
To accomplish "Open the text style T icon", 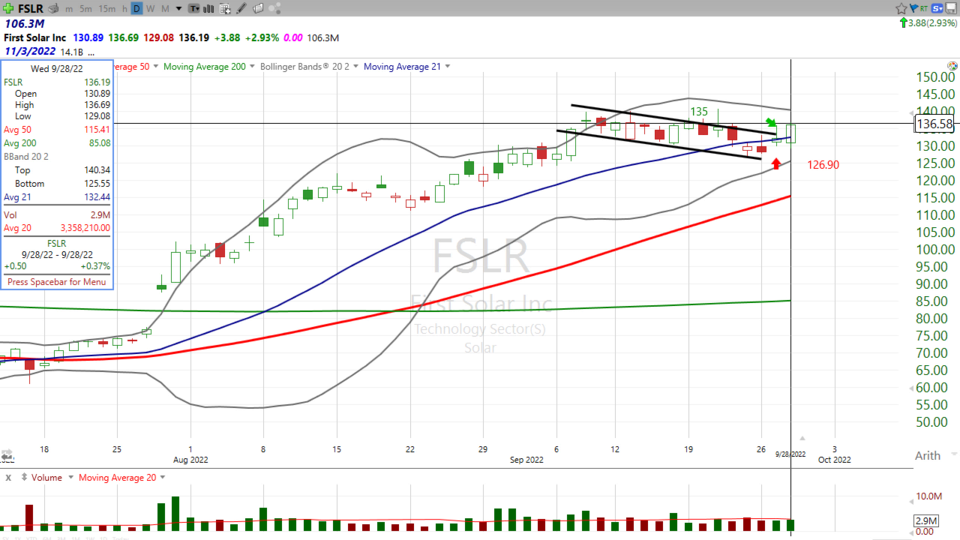I will (193, 9).
